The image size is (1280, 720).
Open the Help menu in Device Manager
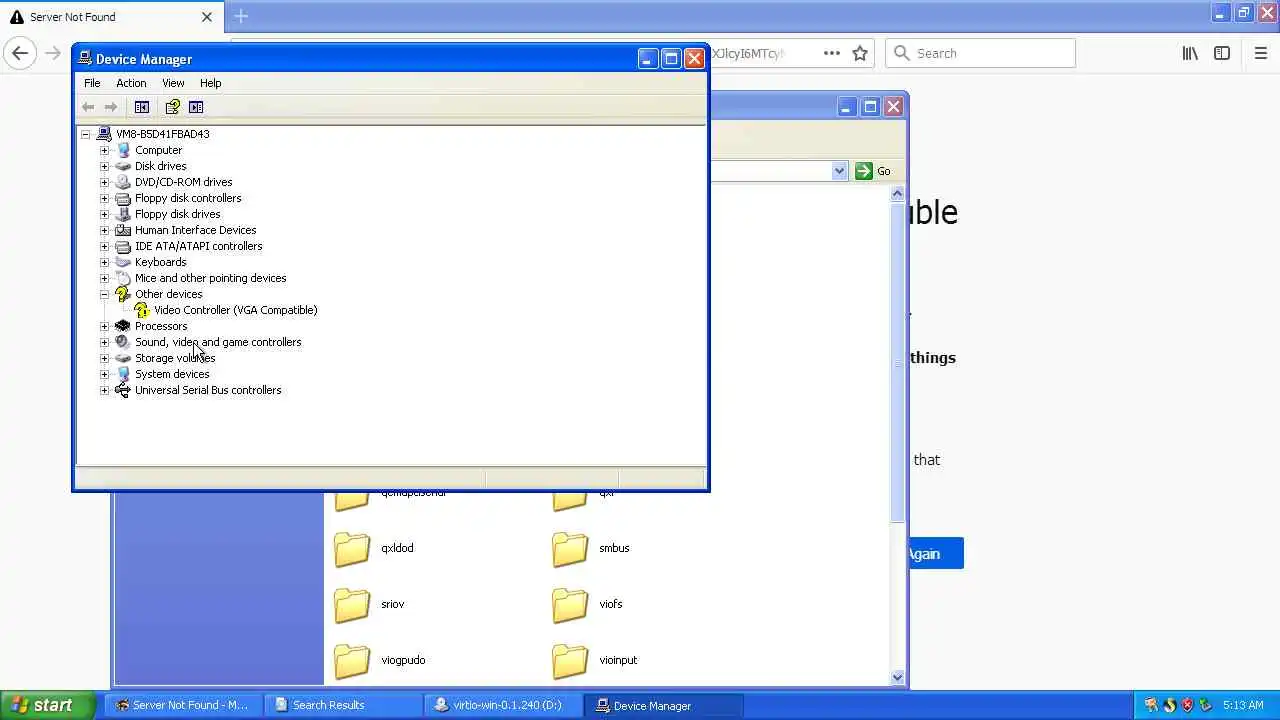point(210,83)
